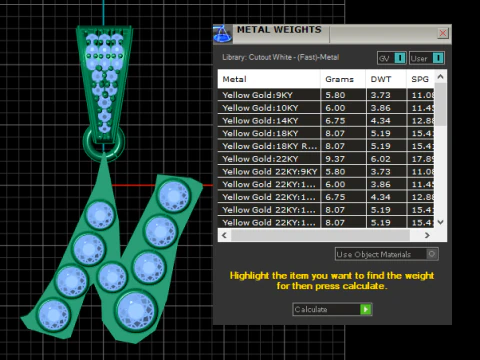The image size is (480, 360).
Task: Toggle the GV switch
Action: [400, 58]
